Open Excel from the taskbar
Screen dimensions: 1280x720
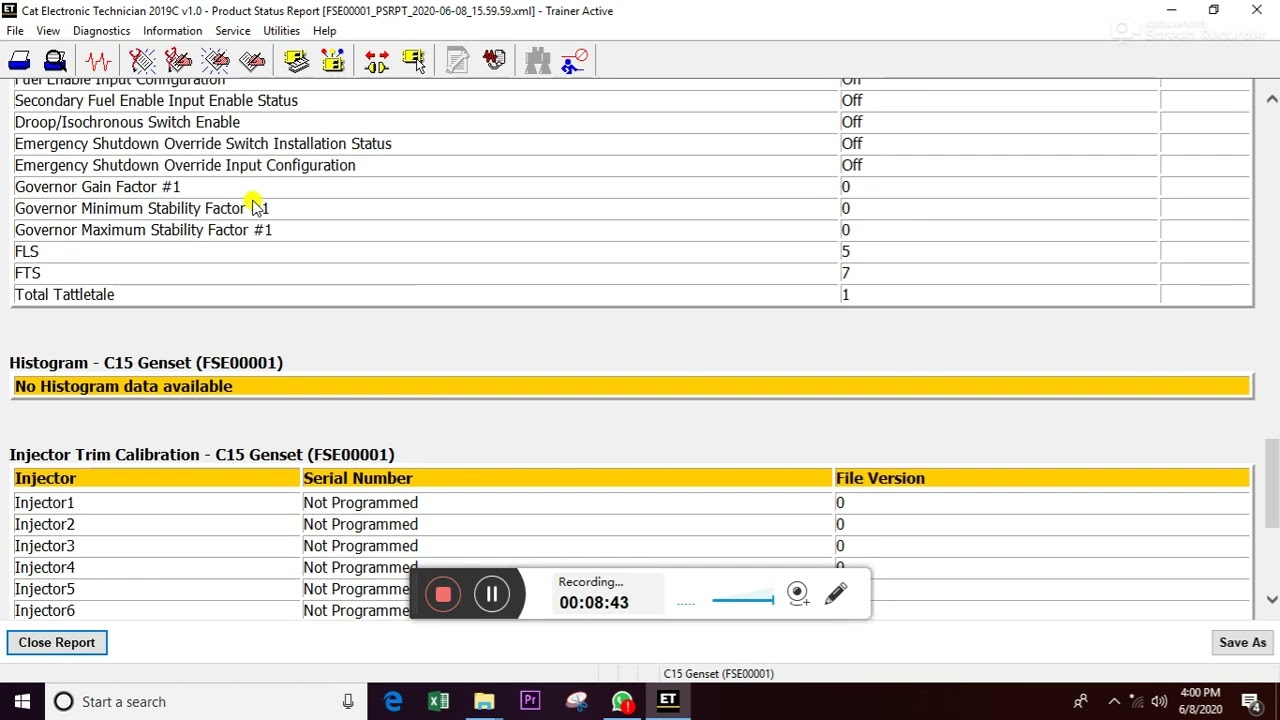438,702
